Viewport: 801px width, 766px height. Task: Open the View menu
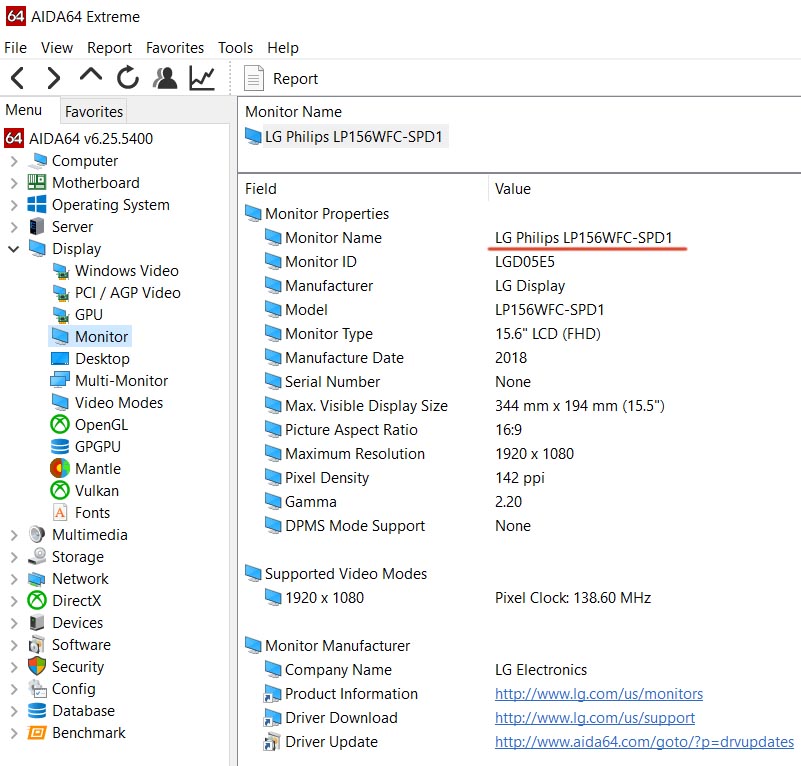(57, 48)
